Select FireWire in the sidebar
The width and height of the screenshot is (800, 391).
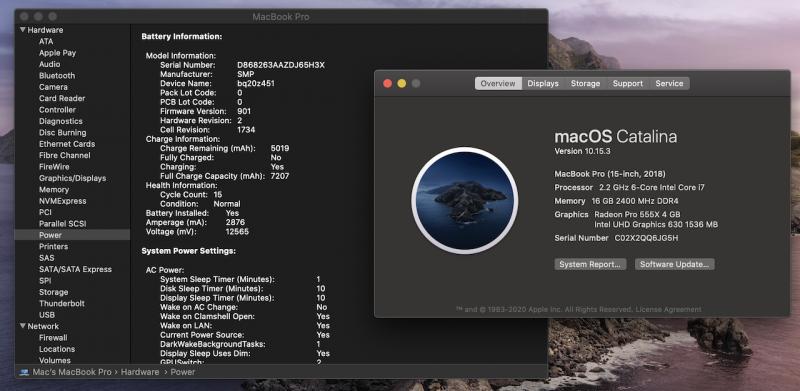pyautogui.click(x=54, y=167)
